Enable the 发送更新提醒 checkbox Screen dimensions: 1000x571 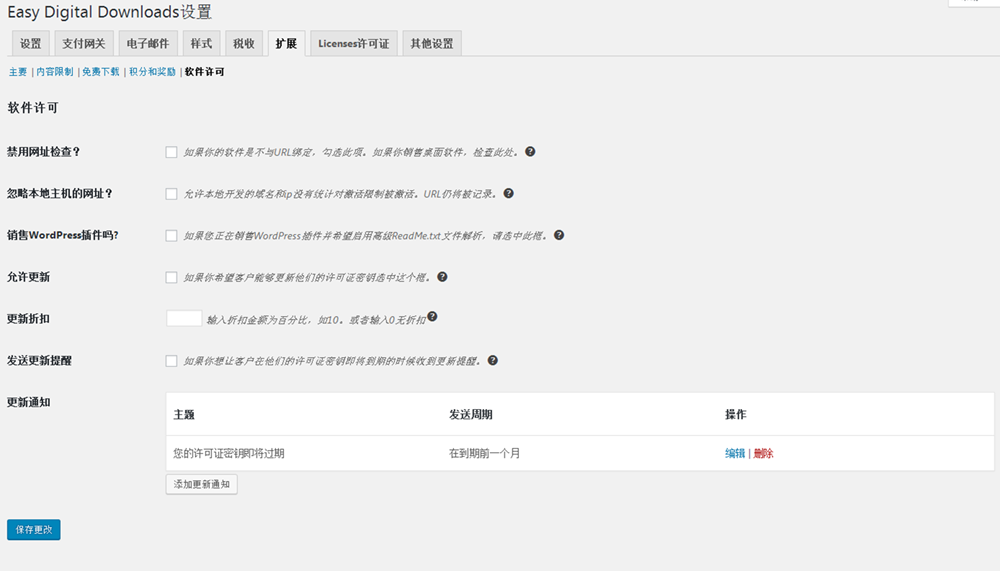pos(171,361)
